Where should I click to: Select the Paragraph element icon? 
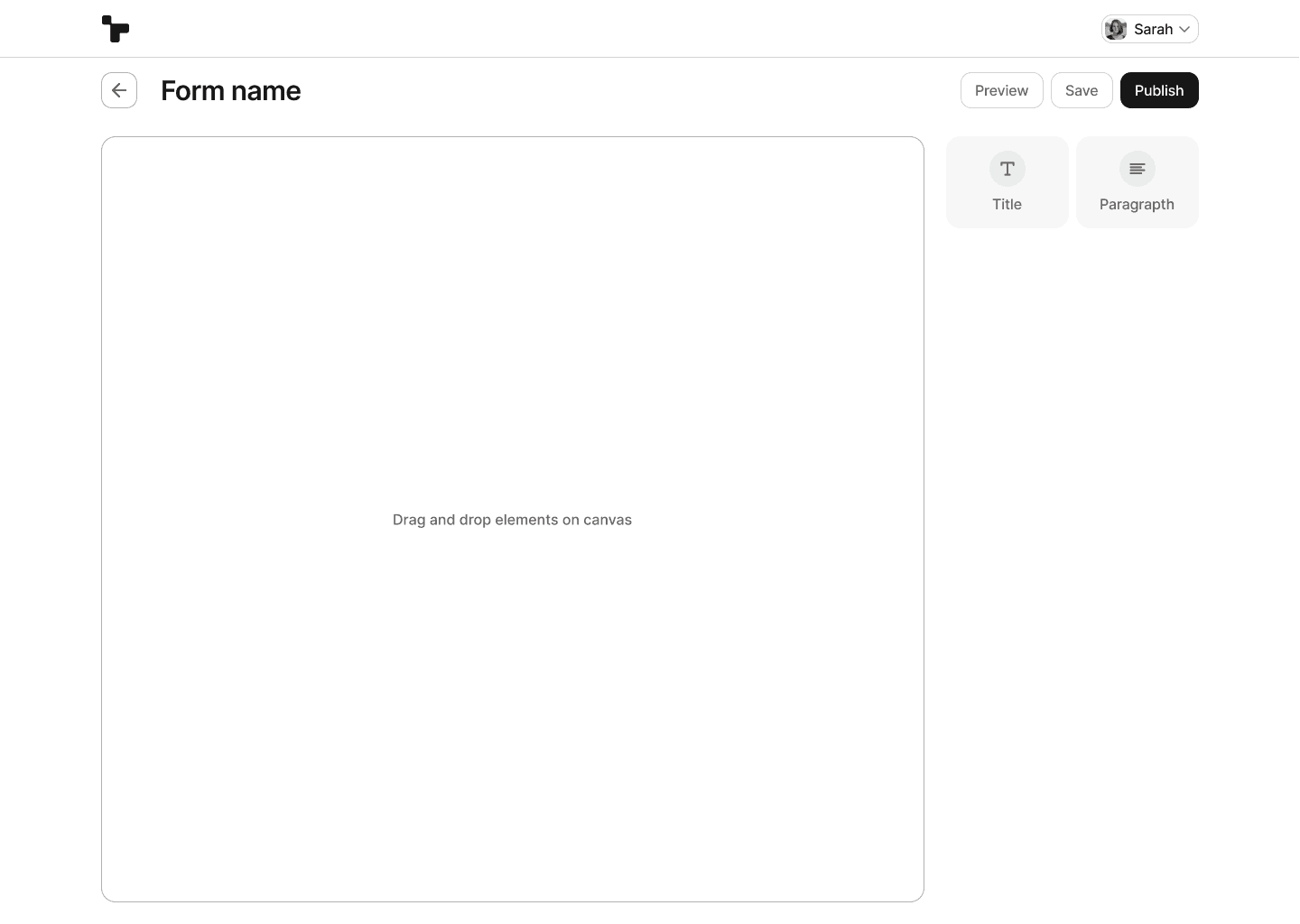(x=1137, y=169)
